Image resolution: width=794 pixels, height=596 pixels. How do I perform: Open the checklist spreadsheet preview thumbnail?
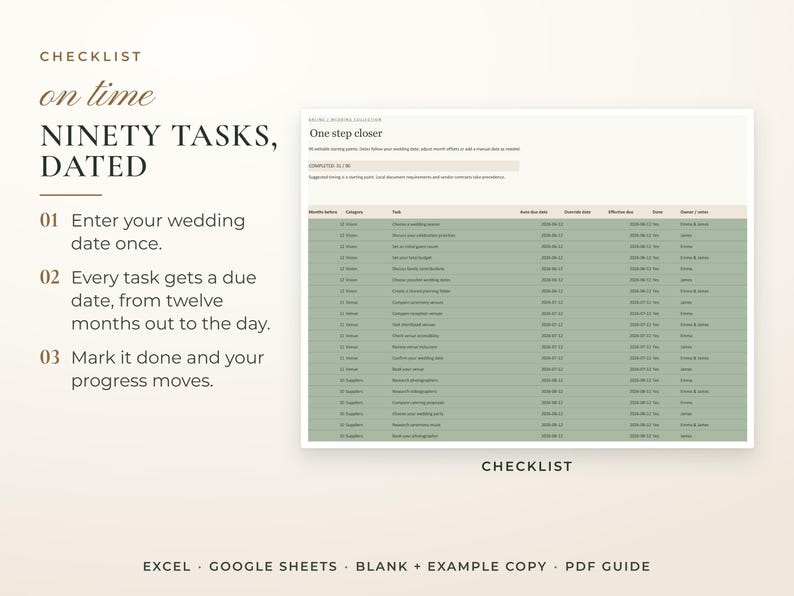(527, 278)
